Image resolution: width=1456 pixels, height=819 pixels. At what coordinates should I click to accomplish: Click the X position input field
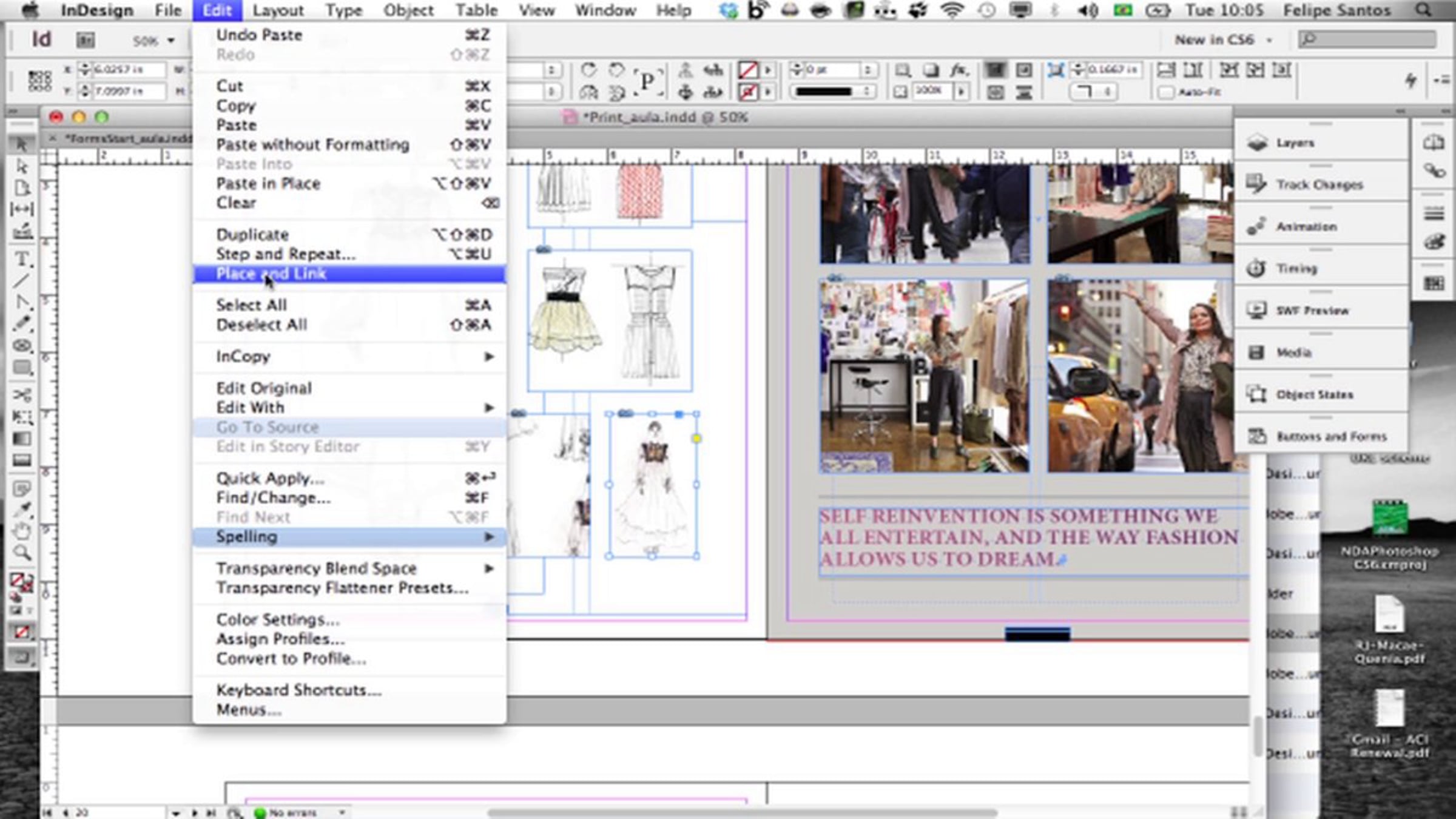128,70
